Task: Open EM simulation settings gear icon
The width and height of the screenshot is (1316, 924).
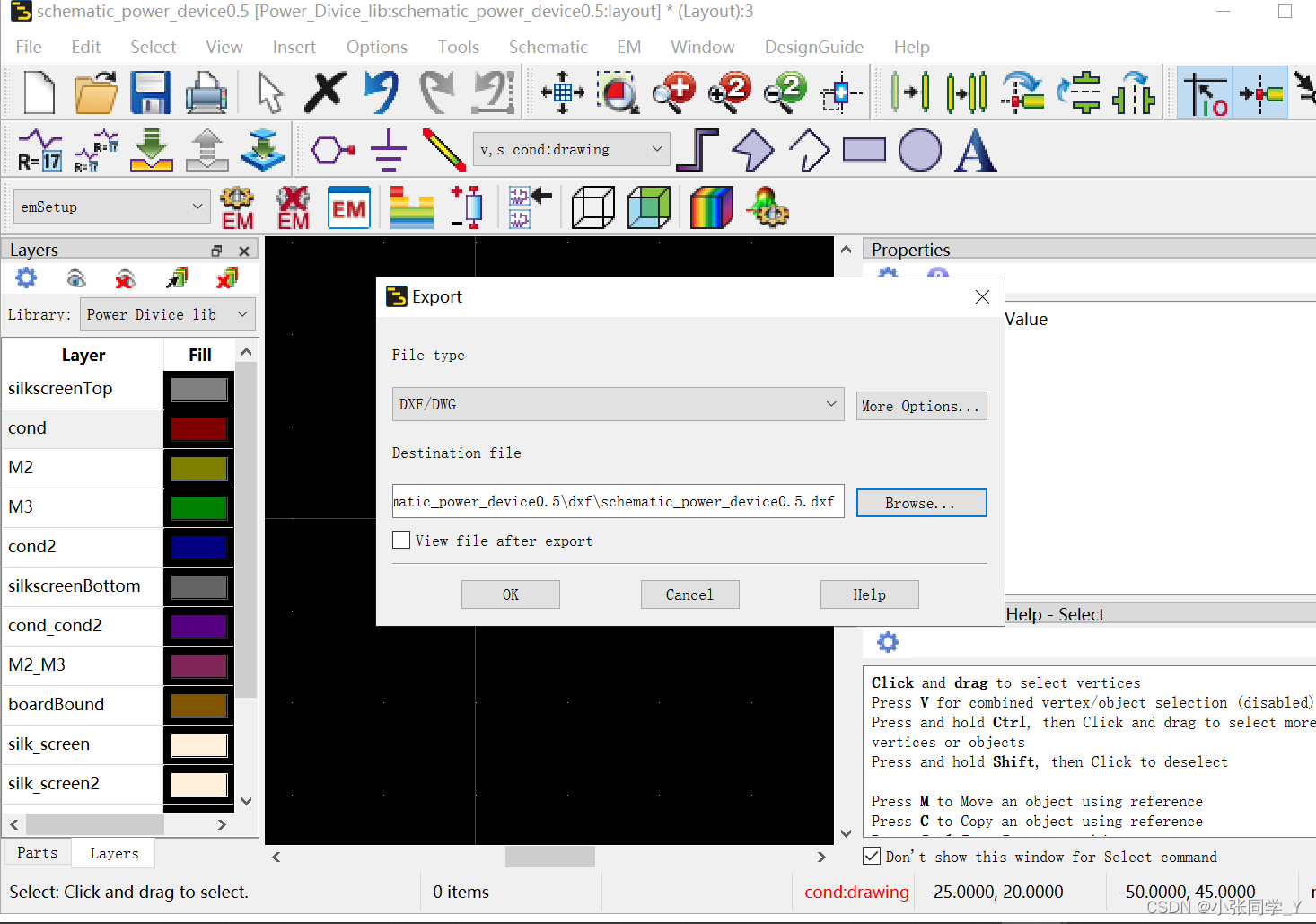Action: (x=237, y=207)
